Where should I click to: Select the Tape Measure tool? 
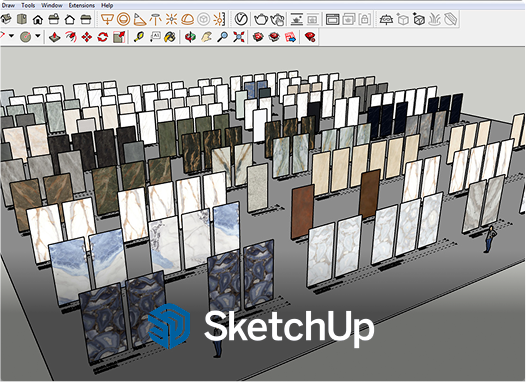pos(139,37)
